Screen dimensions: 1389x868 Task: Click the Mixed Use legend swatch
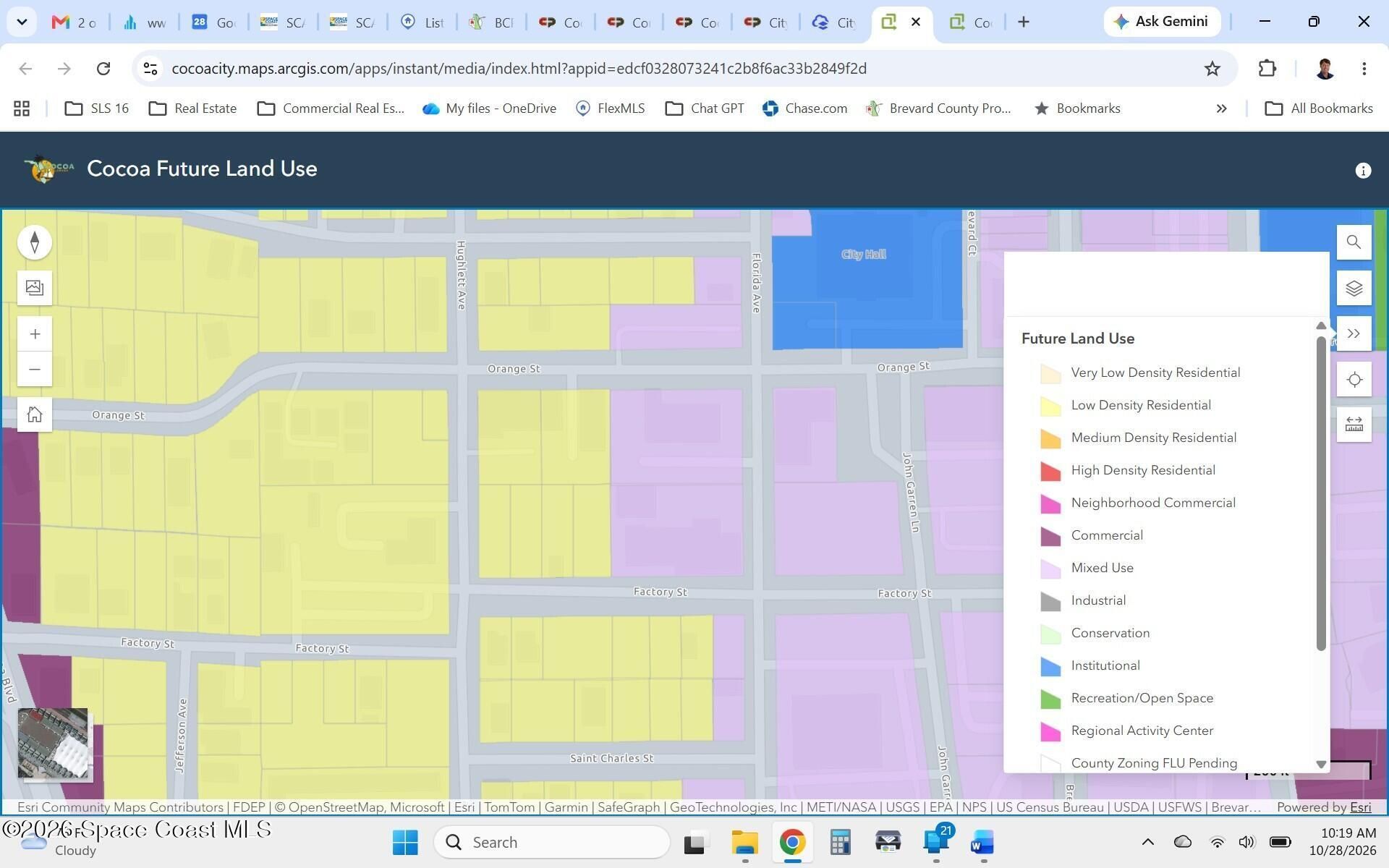point(1050,569)
